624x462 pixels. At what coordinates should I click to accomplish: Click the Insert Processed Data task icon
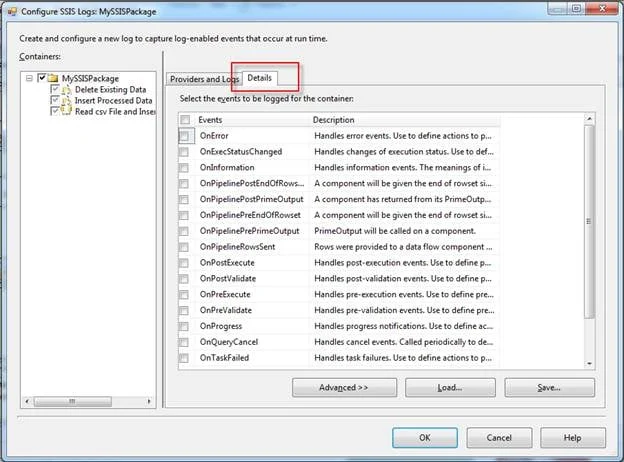click(66, 101)
